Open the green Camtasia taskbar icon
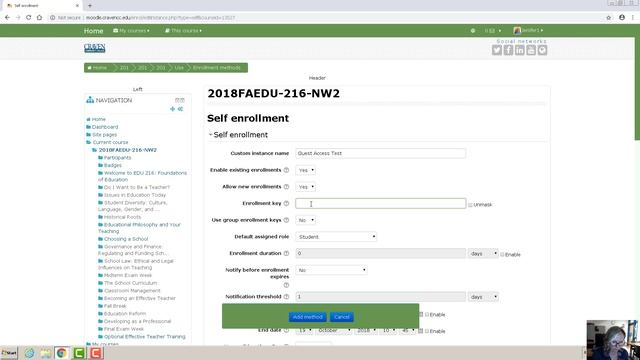Screen dimensions: 640x360 tap(79, 353)
